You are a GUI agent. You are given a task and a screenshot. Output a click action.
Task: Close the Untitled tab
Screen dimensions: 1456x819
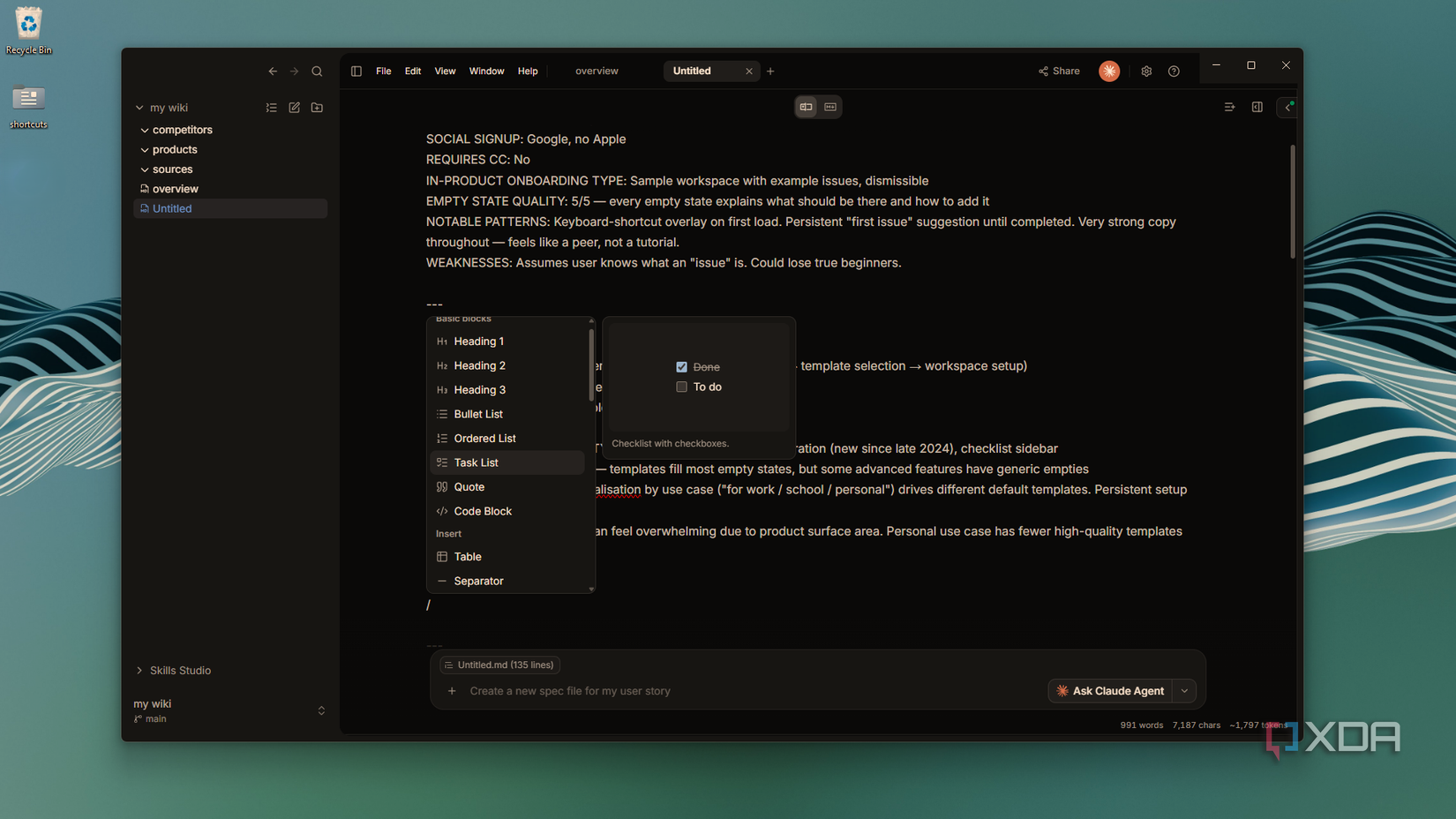[749, 71]
